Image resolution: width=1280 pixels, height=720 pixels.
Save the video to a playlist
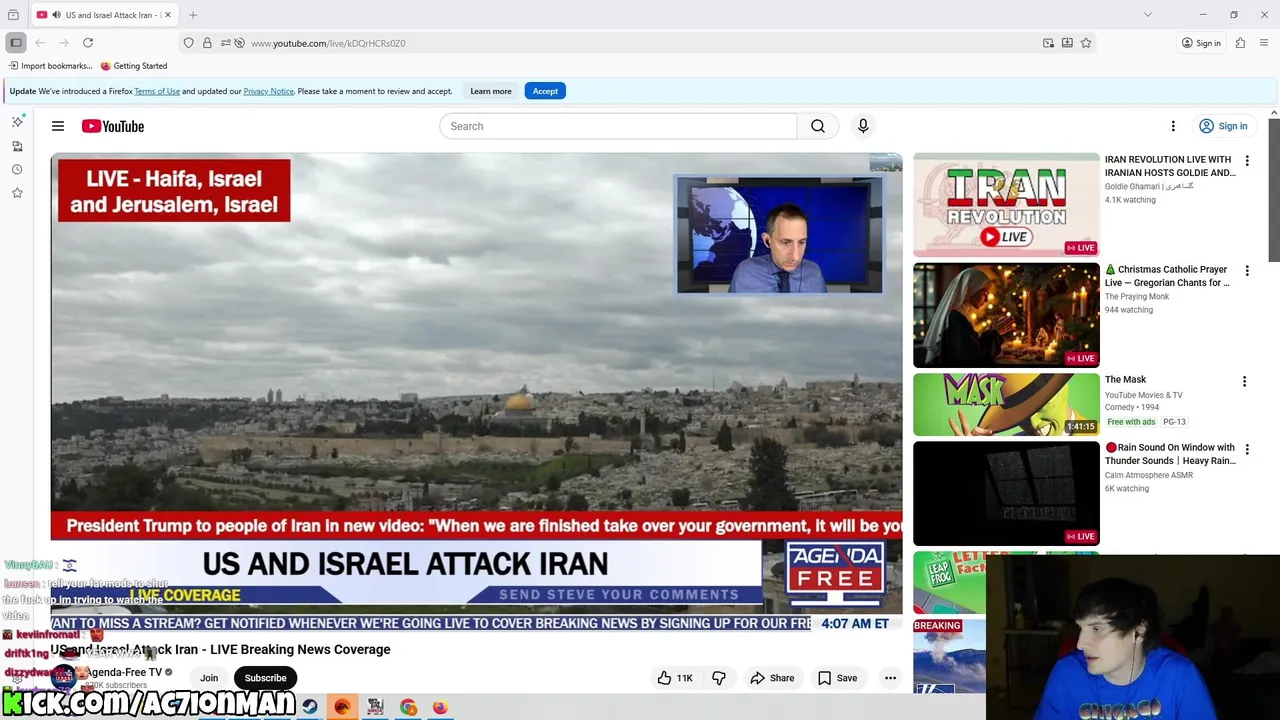[837, 678]
